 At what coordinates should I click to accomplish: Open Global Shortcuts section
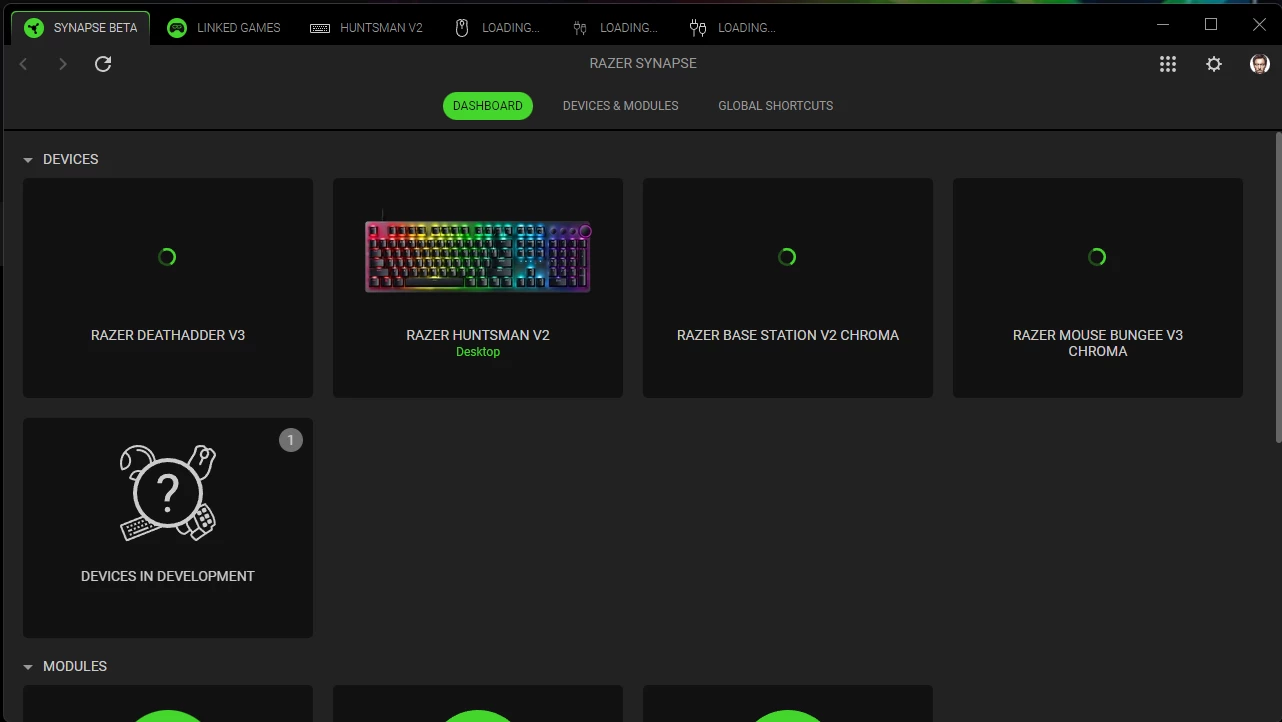(775, 106)
